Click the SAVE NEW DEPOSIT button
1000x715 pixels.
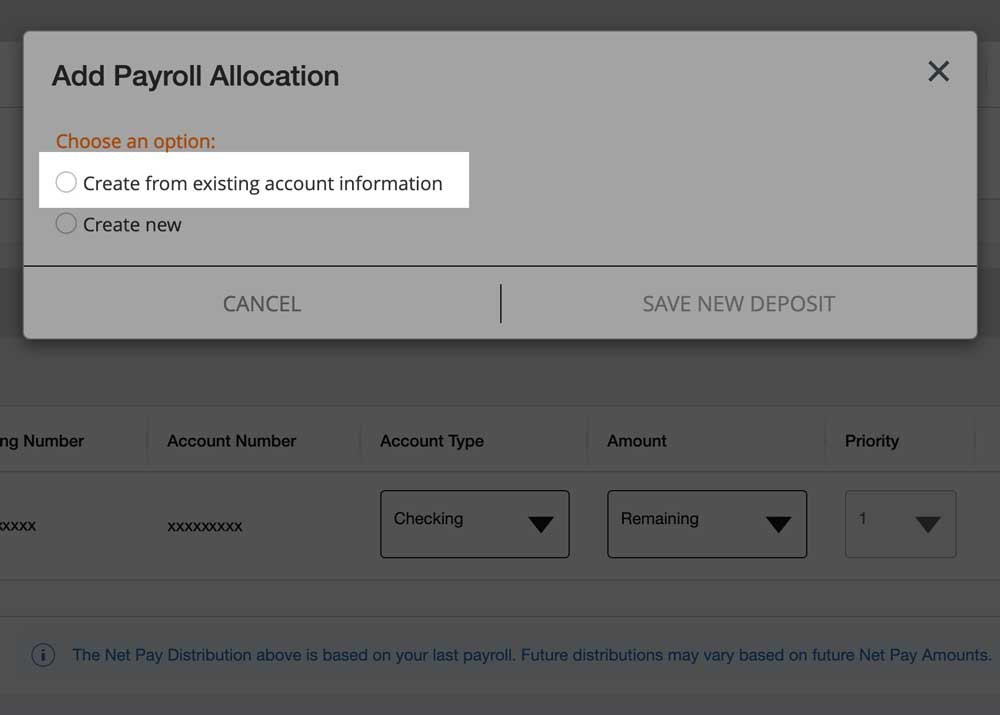(738, 304)
